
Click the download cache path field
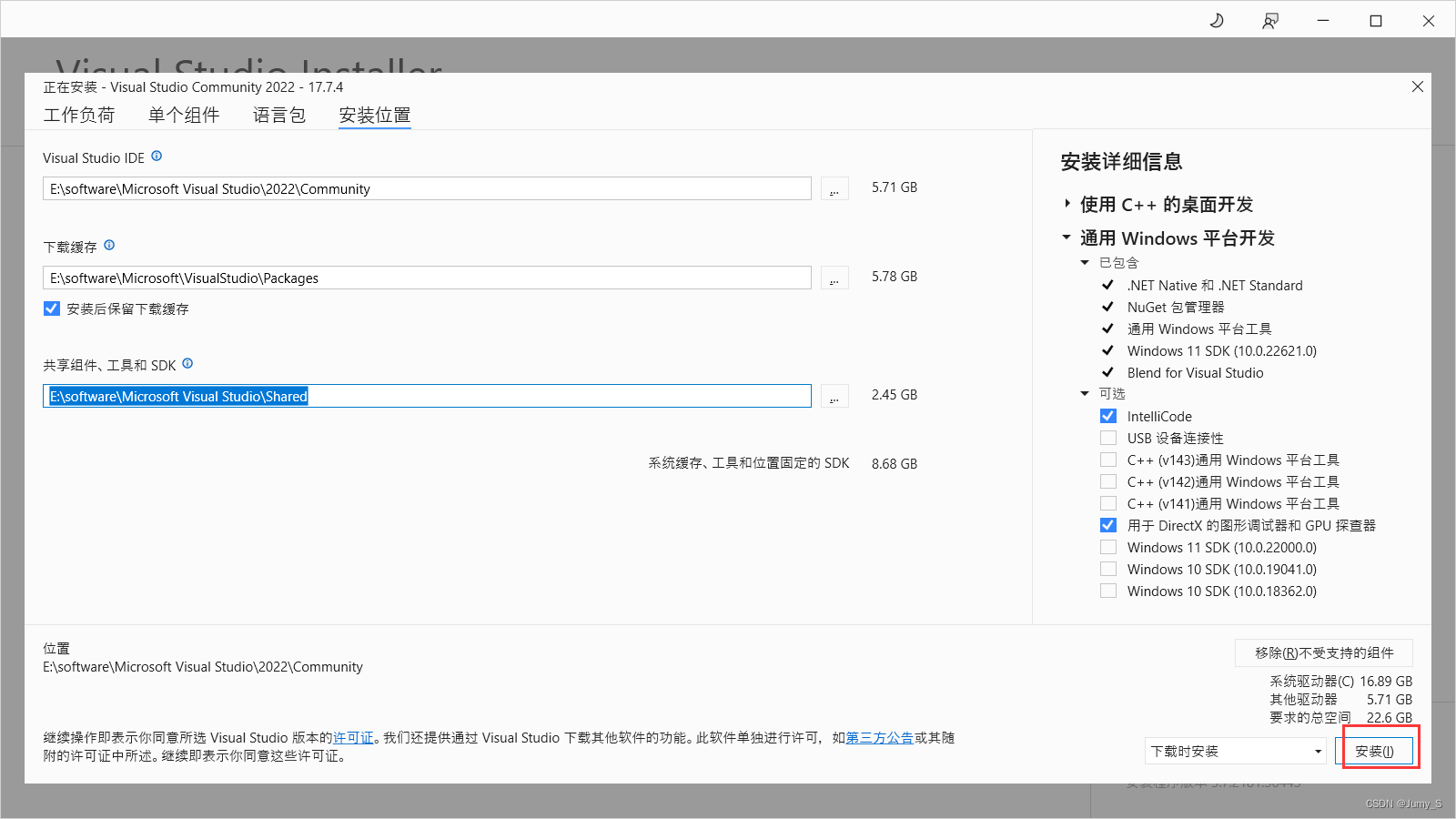tap(427, 278)
